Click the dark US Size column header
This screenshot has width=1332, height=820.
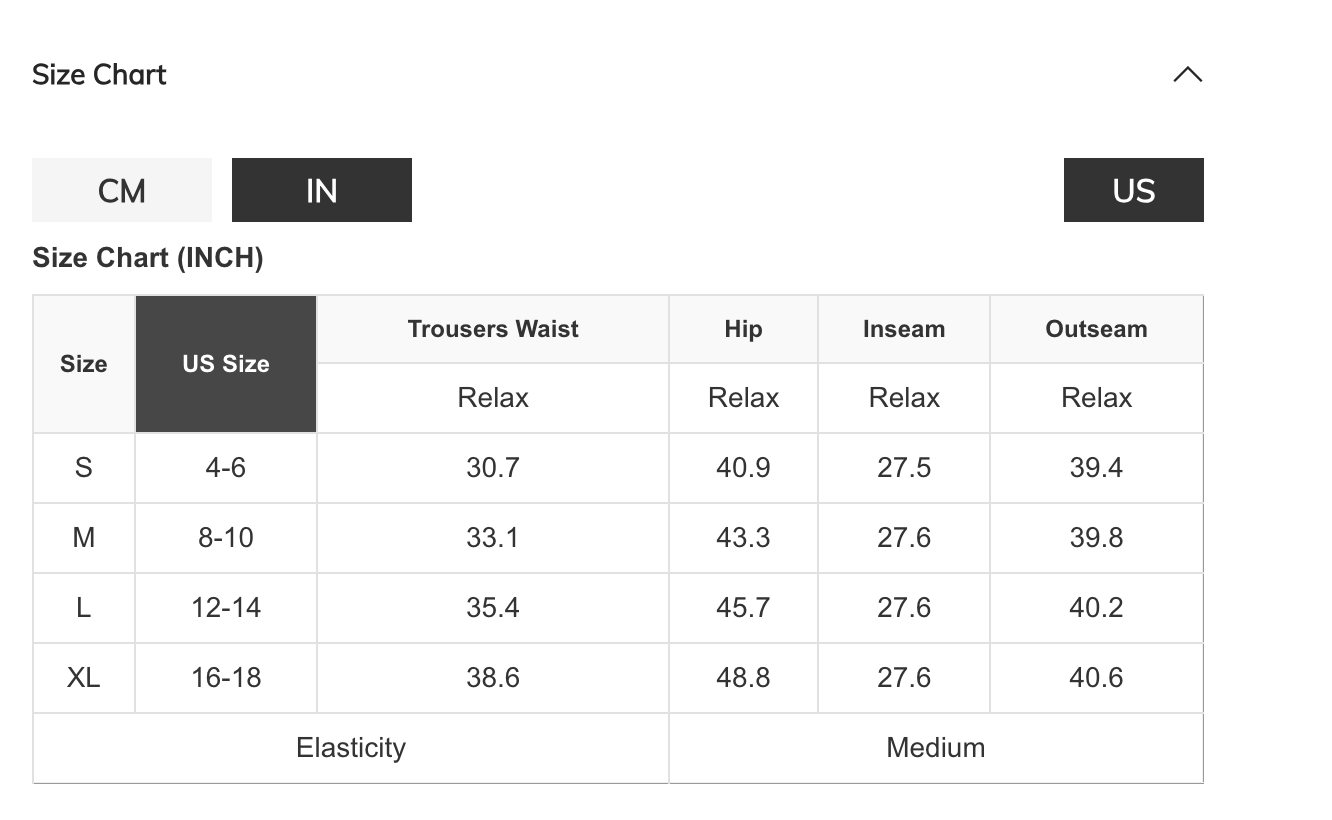point(226,364)
